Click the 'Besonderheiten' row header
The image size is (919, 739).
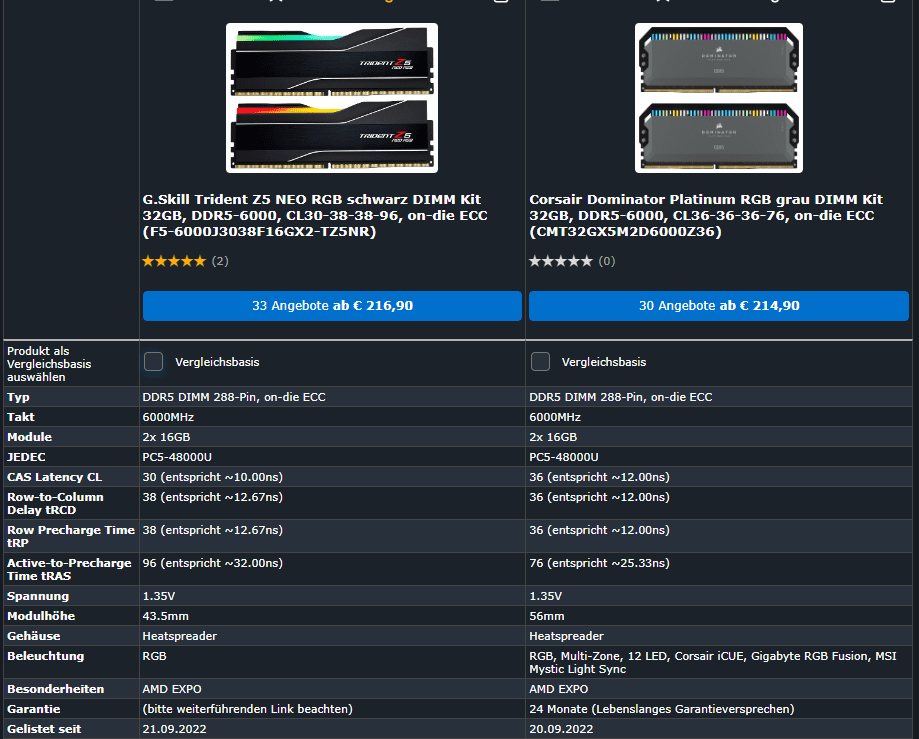pyautogui.click(x=56, y=689)
